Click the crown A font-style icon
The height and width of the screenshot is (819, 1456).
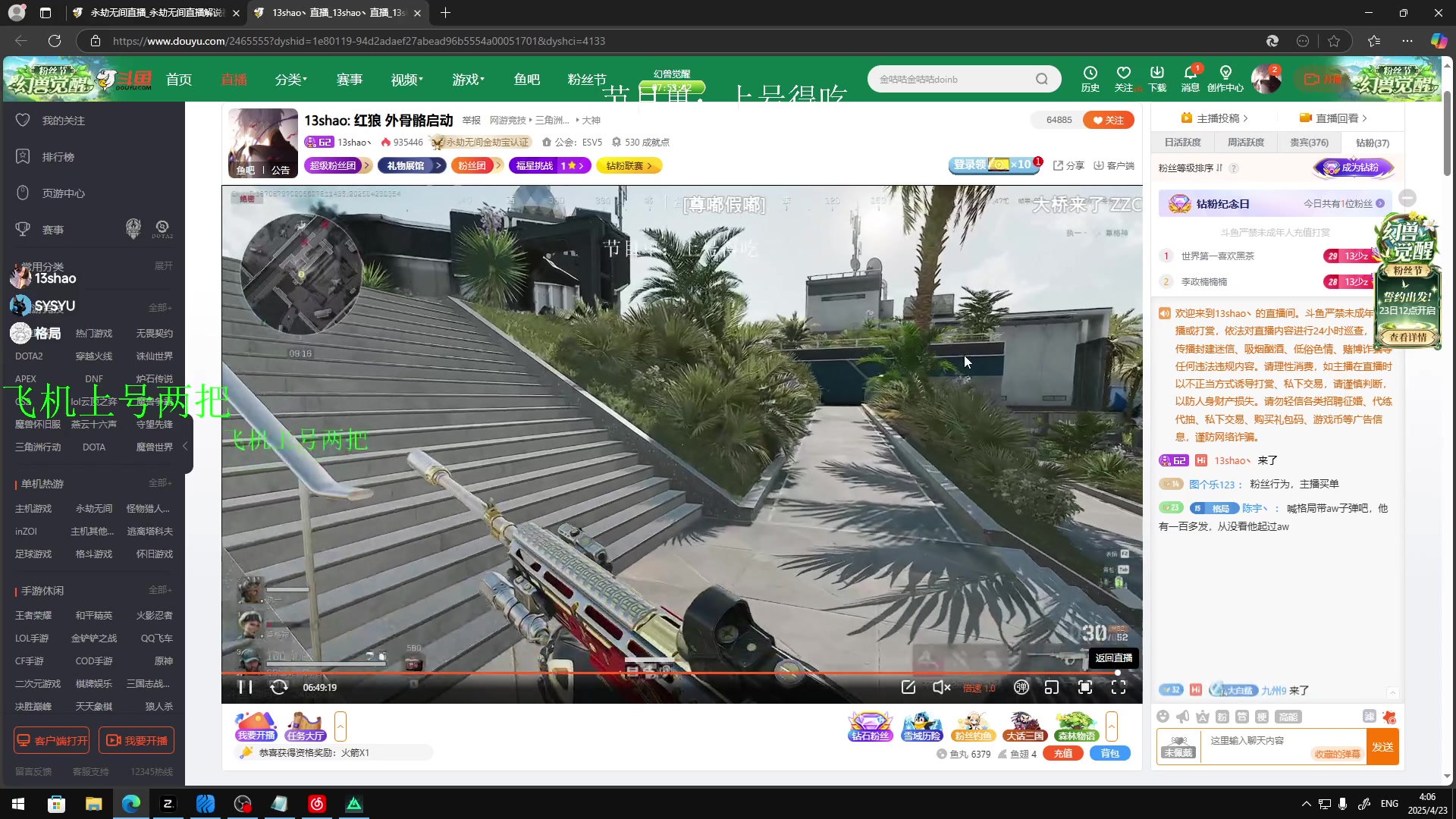coord(1203,717)
